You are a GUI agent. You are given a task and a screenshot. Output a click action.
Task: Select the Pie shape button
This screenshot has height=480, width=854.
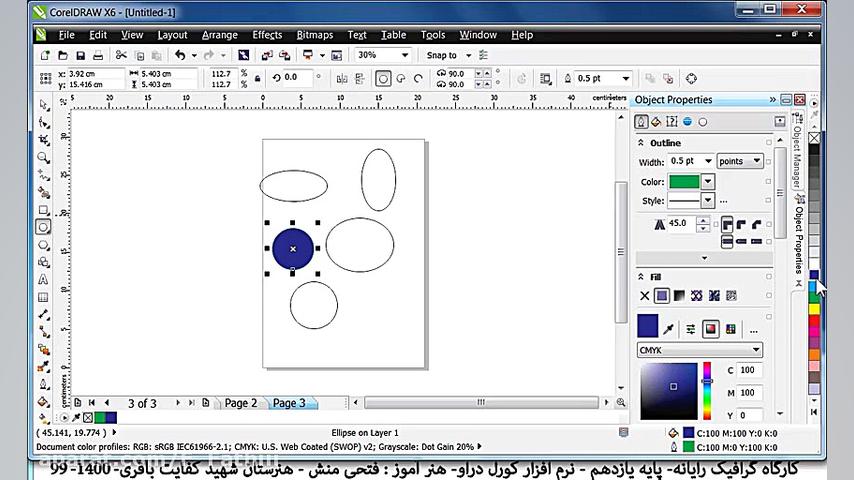401,78
